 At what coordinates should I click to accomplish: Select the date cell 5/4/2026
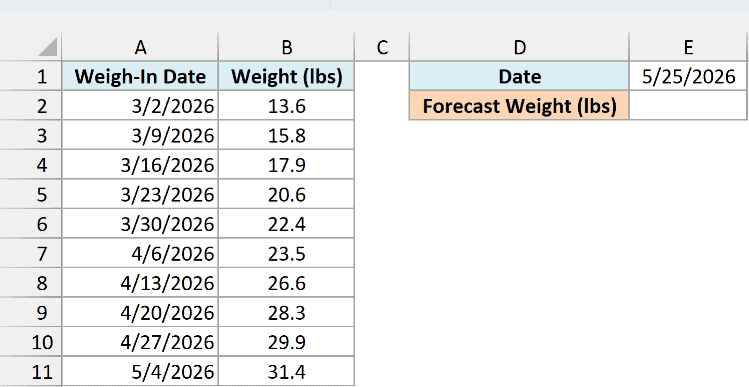[x=140, y=371]
